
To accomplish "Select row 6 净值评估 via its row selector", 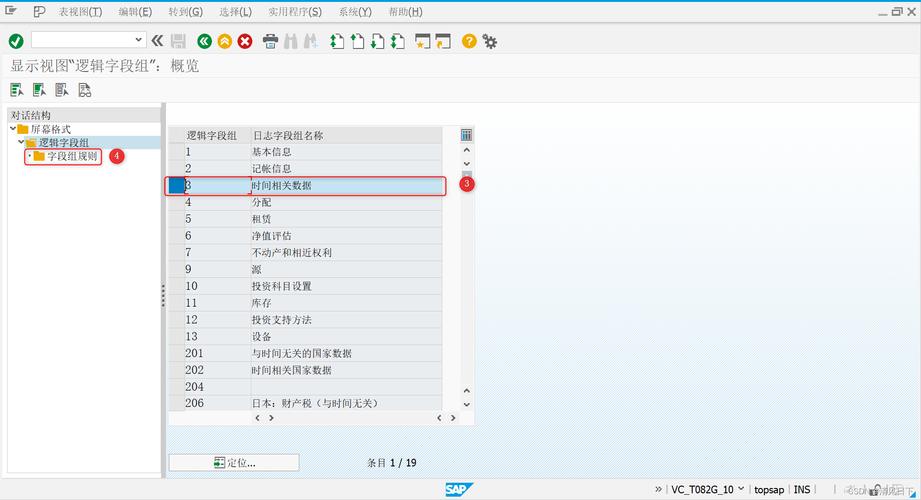I will click(x=176, y=236).
